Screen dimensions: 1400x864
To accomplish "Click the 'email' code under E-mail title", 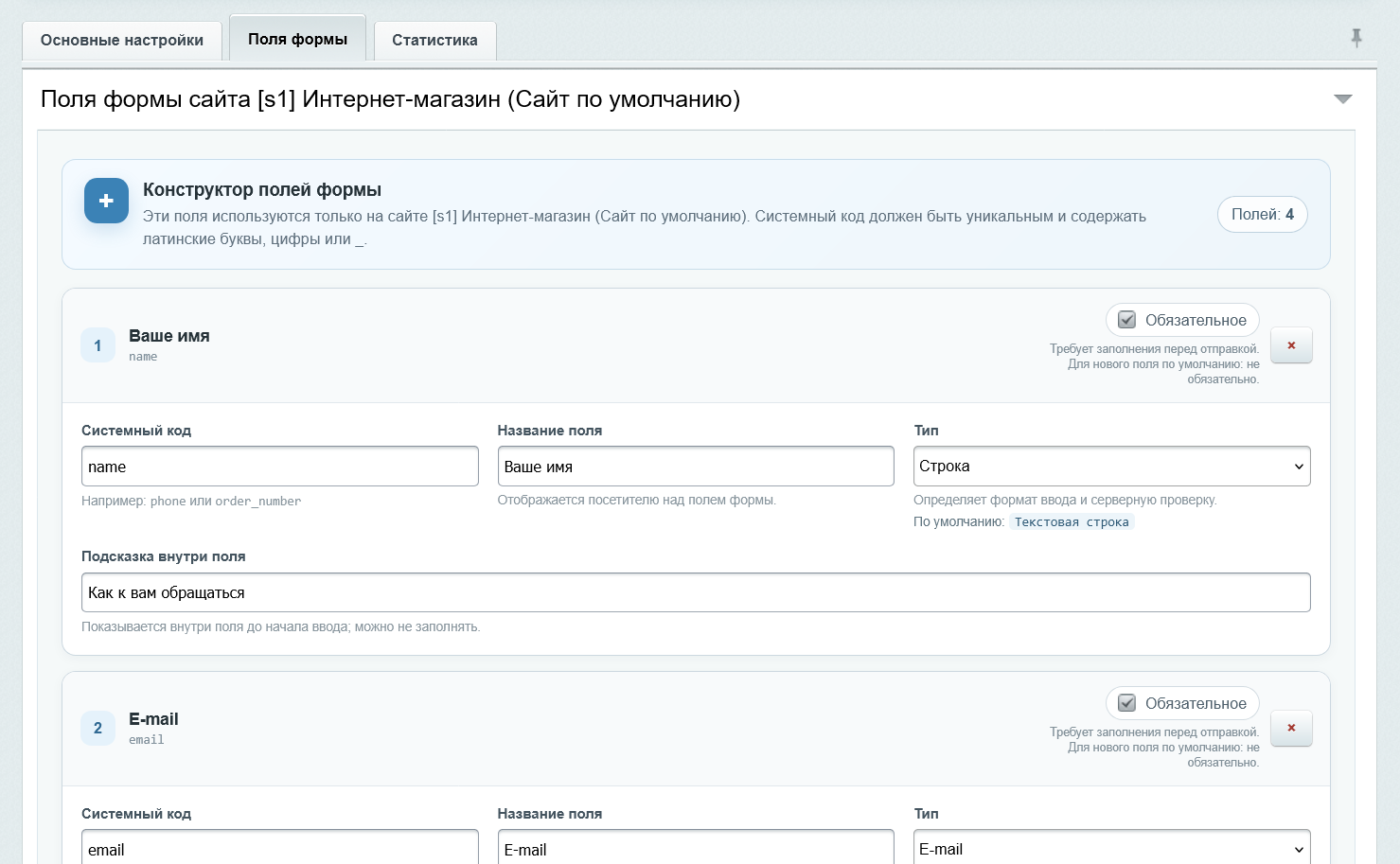I will 147,740.
